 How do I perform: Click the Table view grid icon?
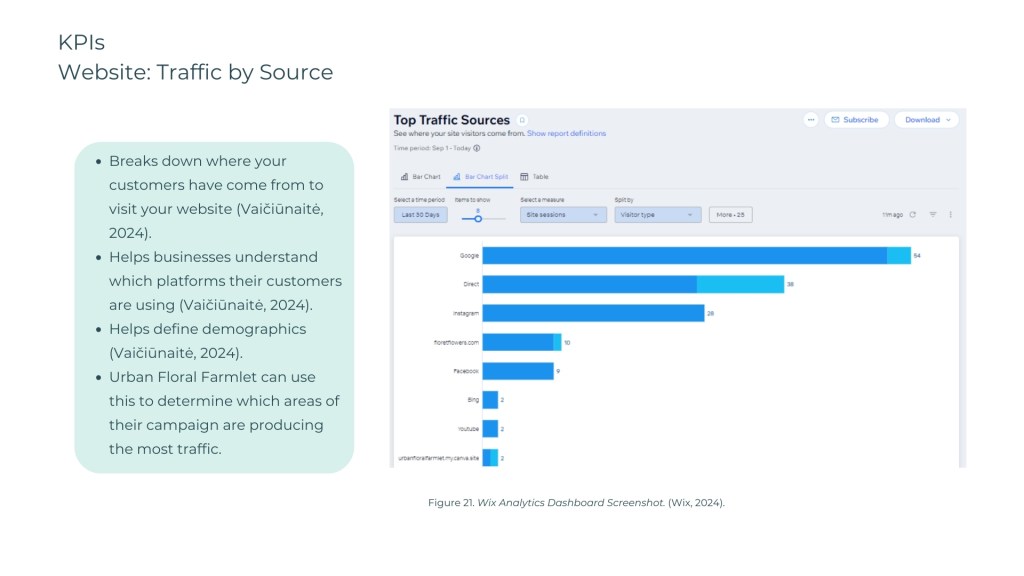click(524, 177)
